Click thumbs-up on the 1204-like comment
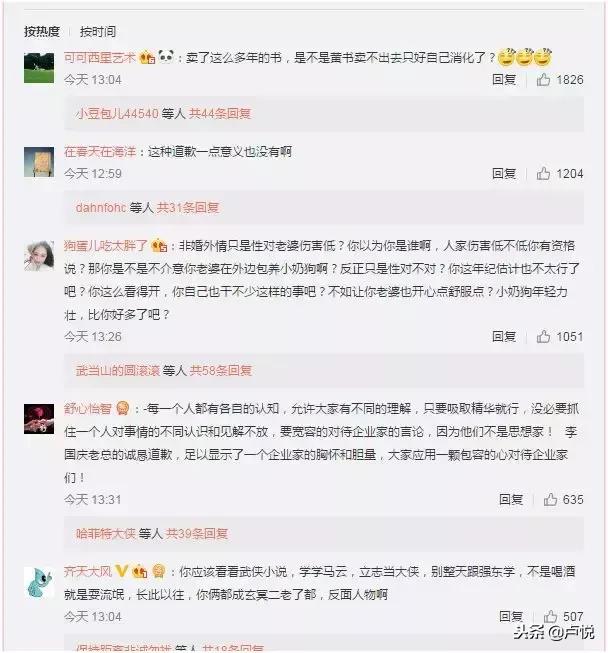The width and height of the screenshot is (608, 653). (543, 173)
